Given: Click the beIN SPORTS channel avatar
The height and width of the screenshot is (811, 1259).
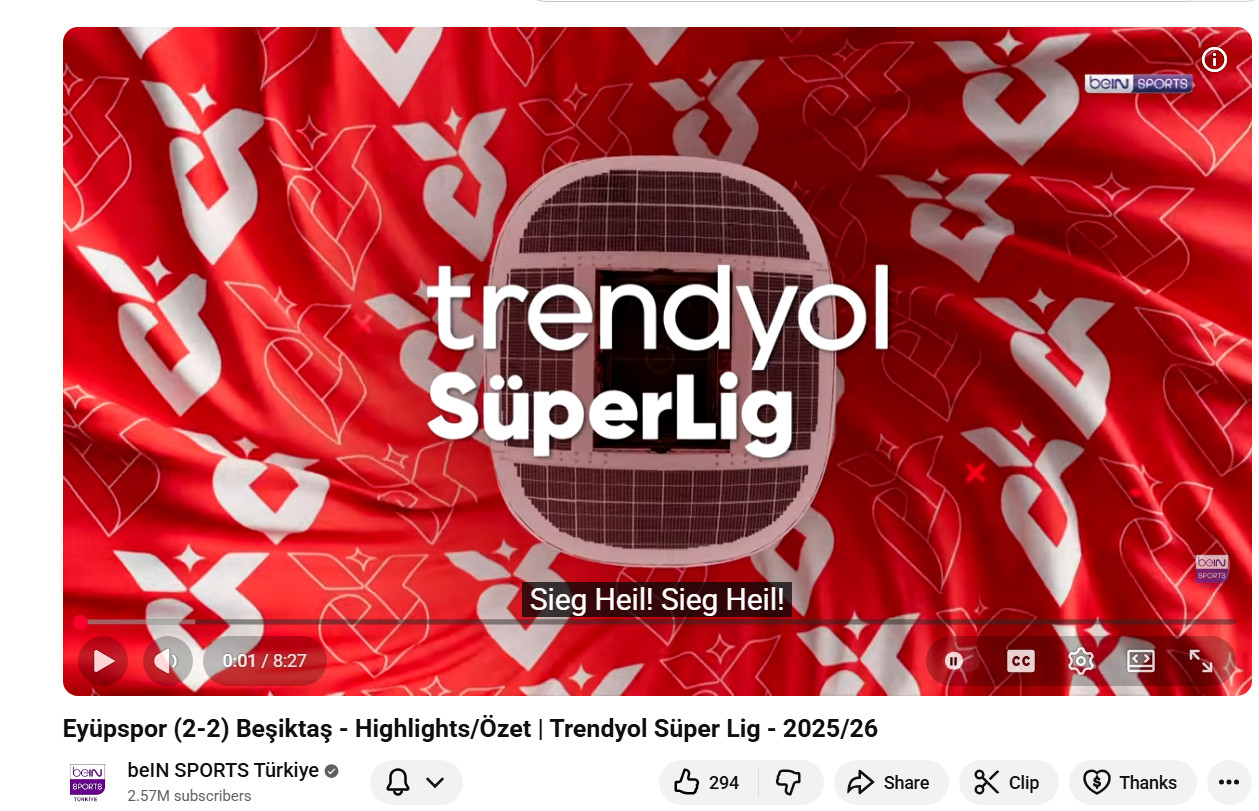Looking at the screenshot, I should 87,783.
